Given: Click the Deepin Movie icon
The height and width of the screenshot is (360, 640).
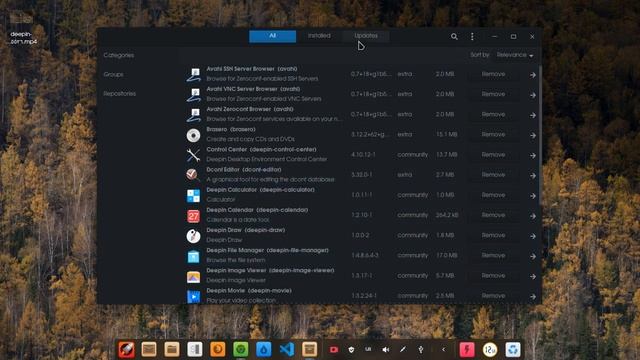Looking at the screenshot, I should coord(193,296).
